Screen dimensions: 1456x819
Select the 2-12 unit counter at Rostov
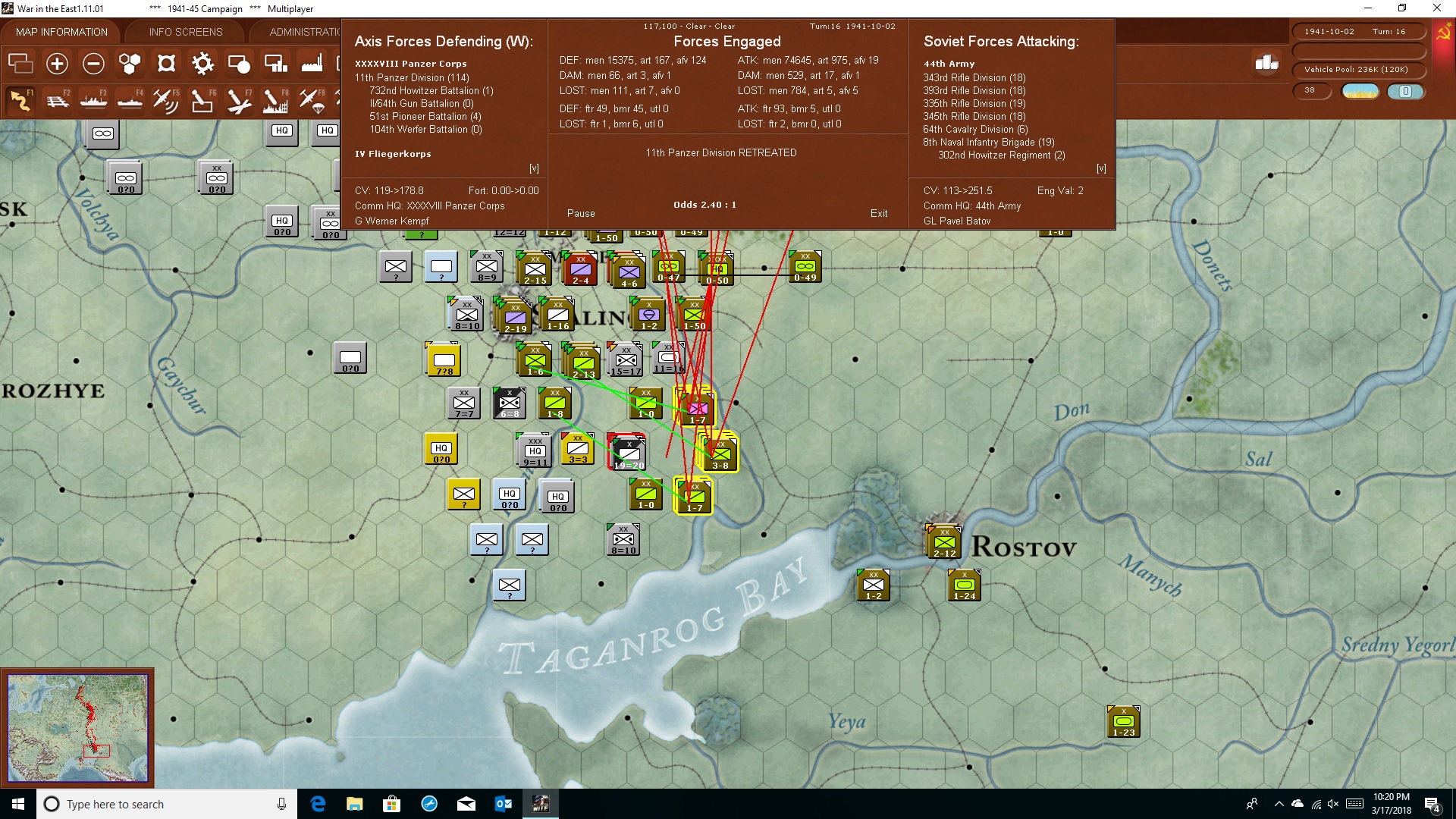tap(945, 543)
